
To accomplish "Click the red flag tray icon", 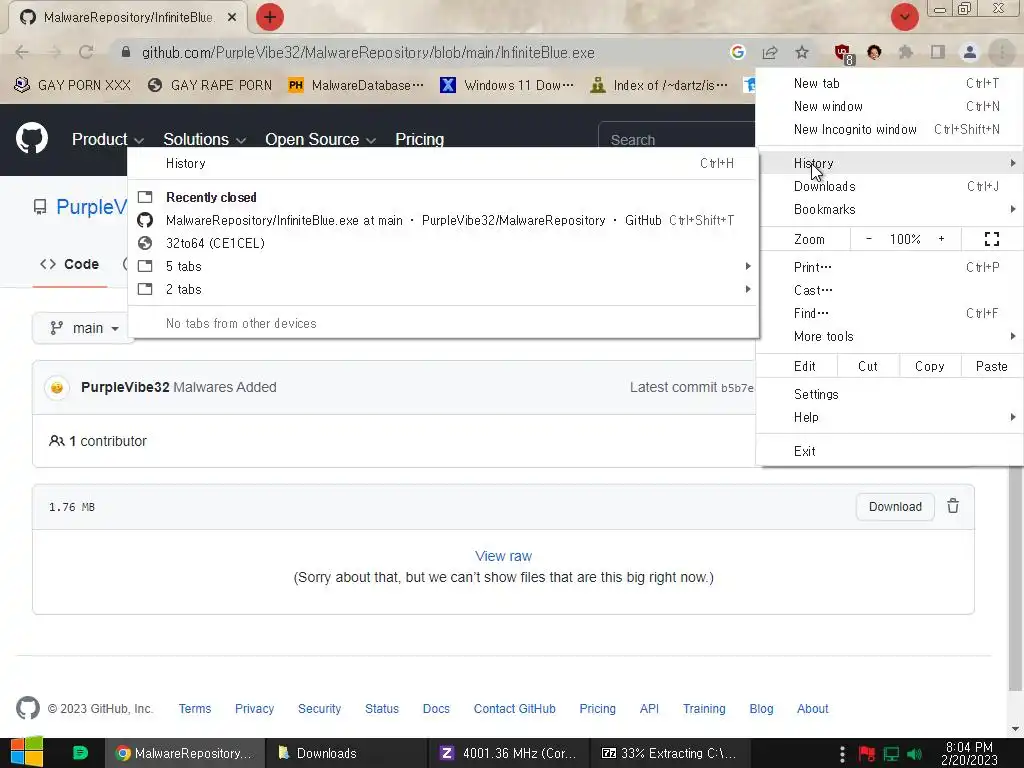I will pos(867,754).
